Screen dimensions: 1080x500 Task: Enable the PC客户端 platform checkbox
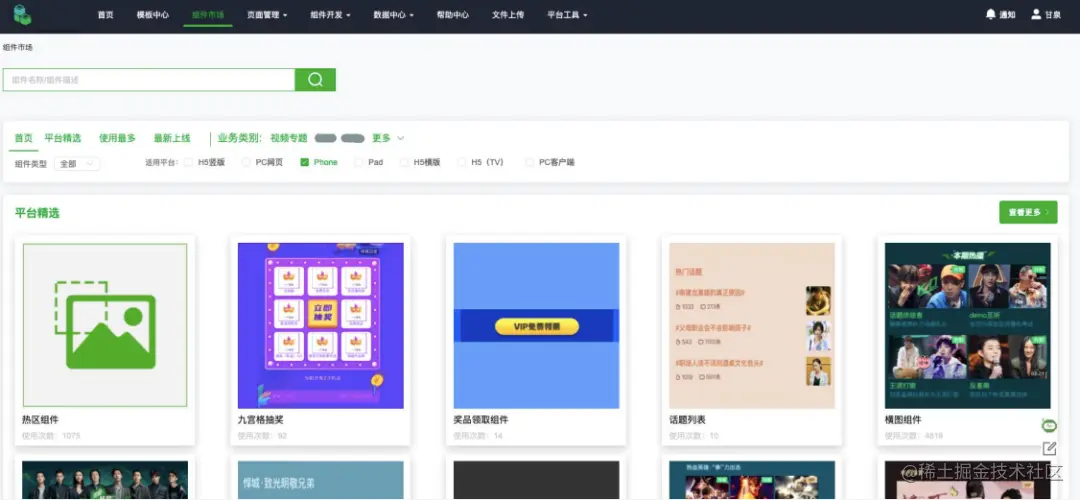click(x=529, y=163)
